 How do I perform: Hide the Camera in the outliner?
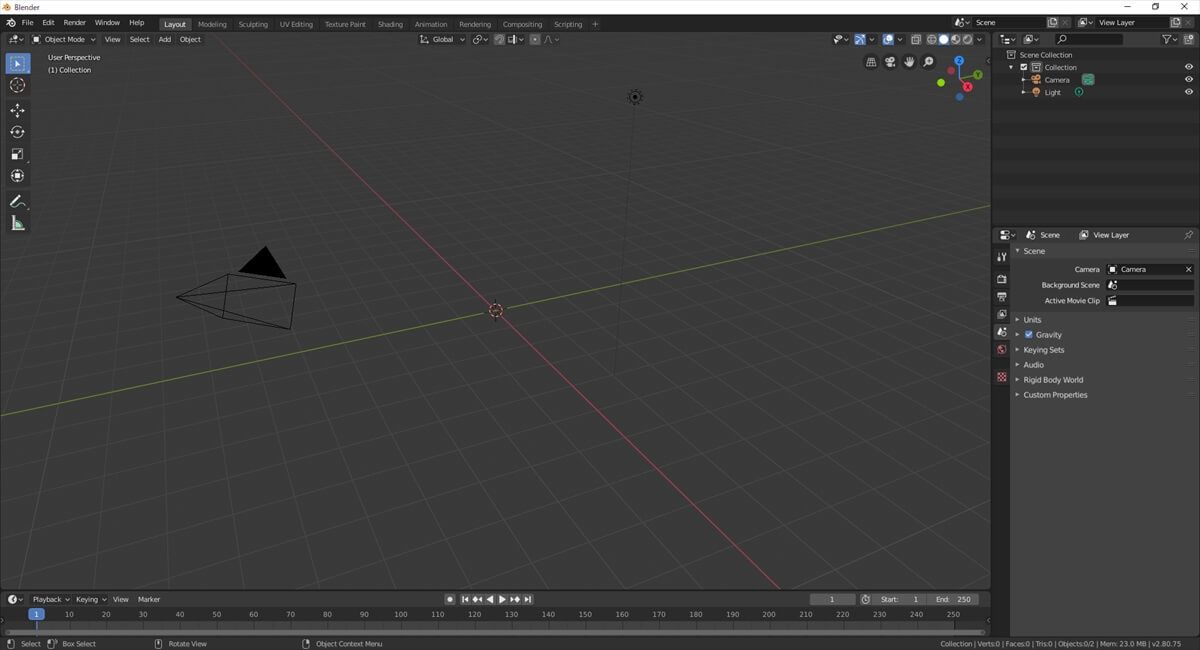pos(1189,79)
